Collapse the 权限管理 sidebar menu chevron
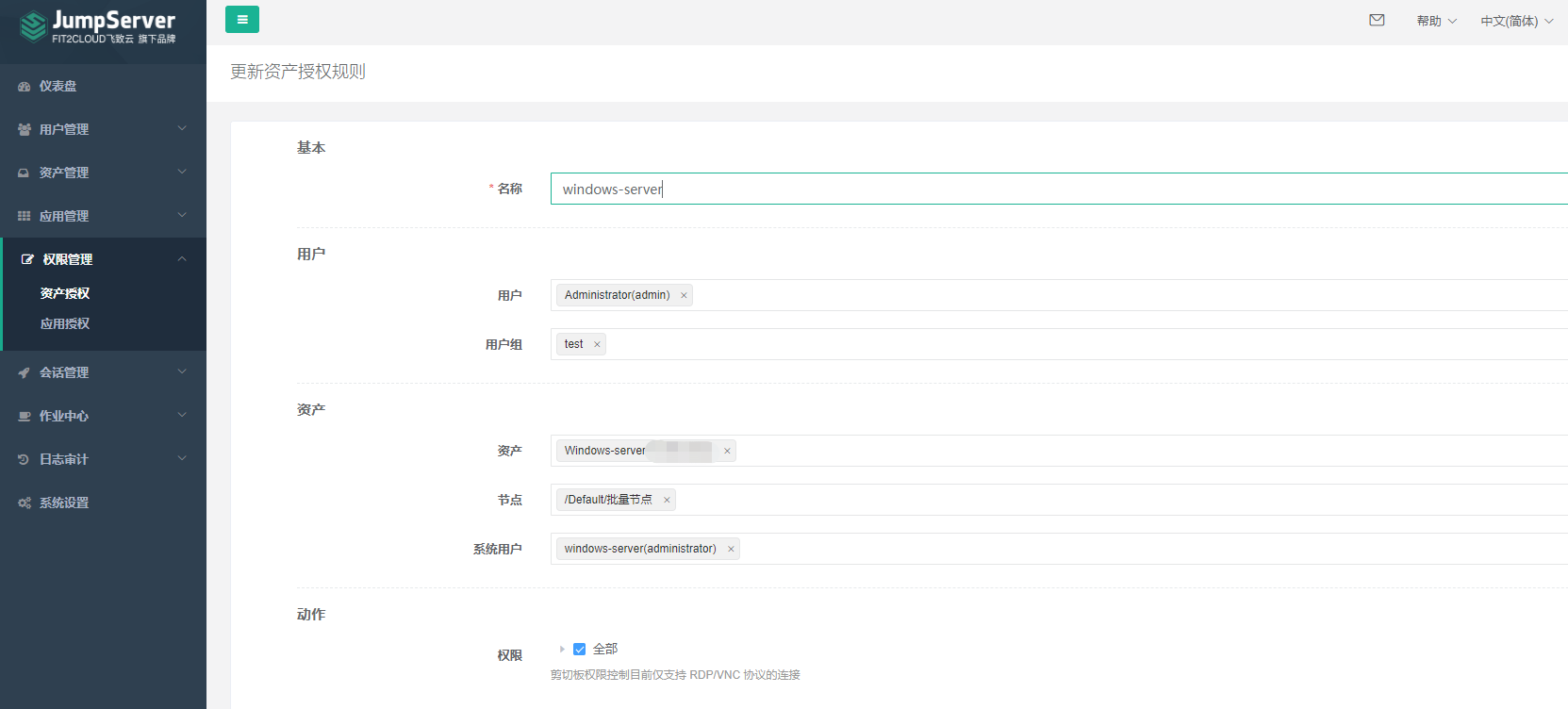The width and height of the screenshot is (1568, 709). point(182,258)
